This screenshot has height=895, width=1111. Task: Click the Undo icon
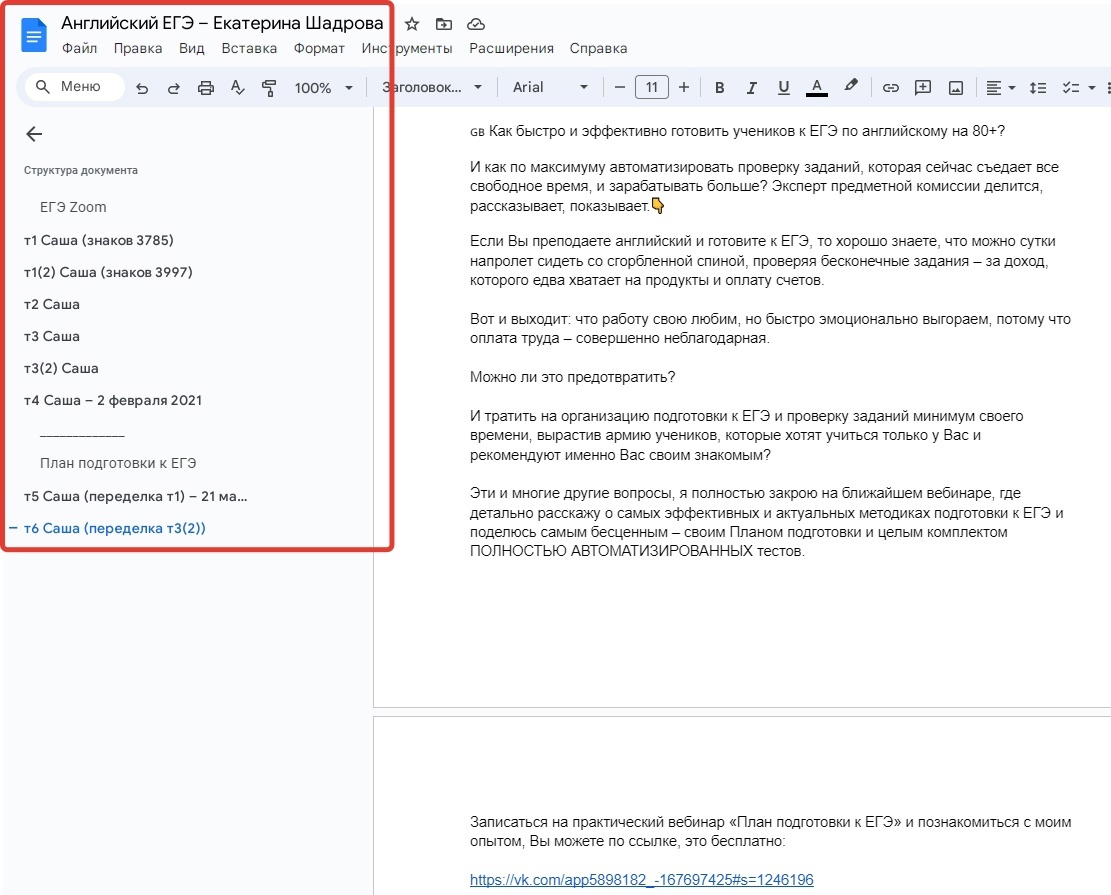pos(141,87)
